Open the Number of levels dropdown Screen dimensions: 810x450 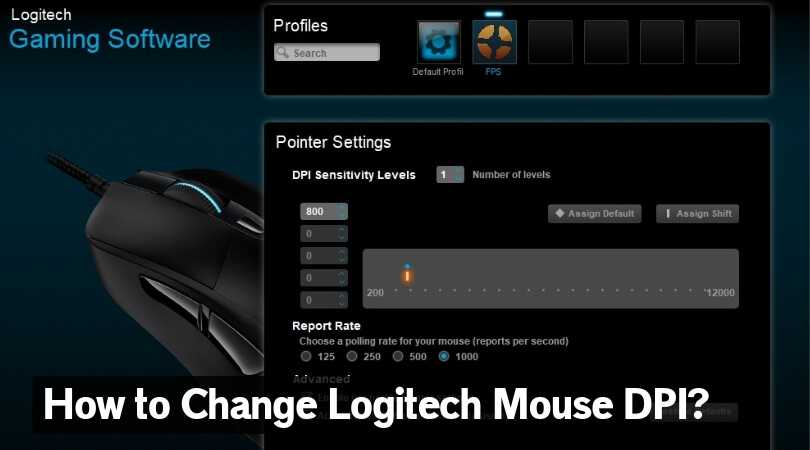coord(450,175)
